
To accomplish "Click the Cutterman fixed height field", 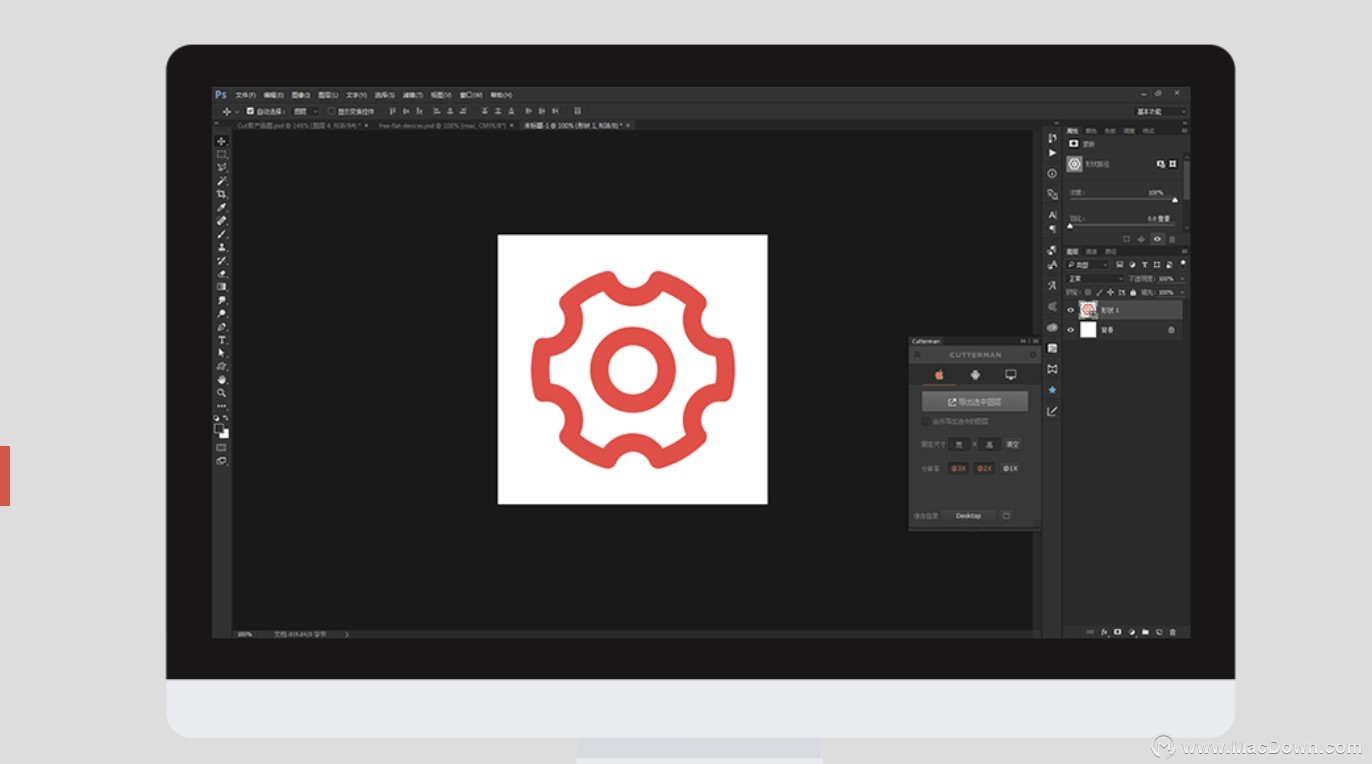I will point(989,444).
